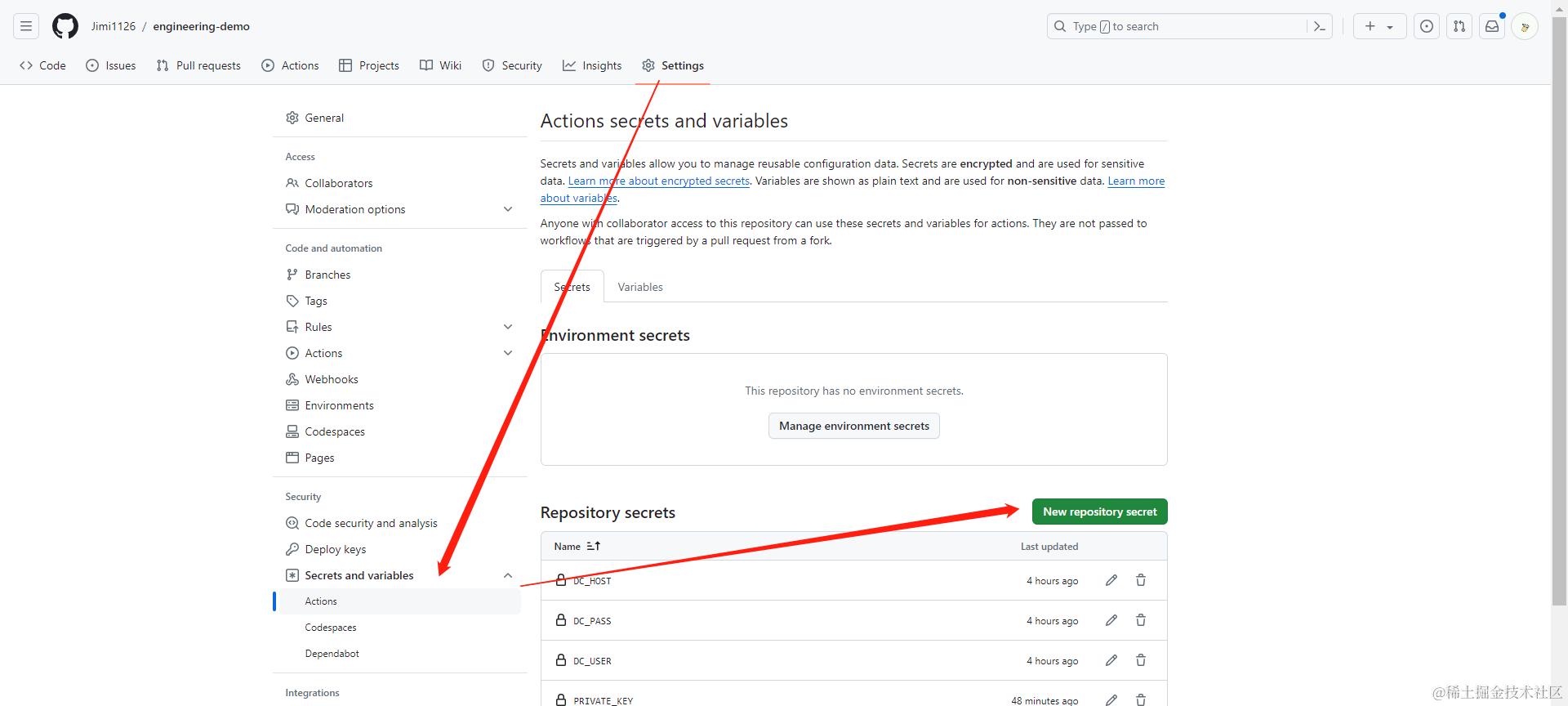Switch to the Variables tab
The width and height of the screenshot is (1568, 706).
[640, 287]
